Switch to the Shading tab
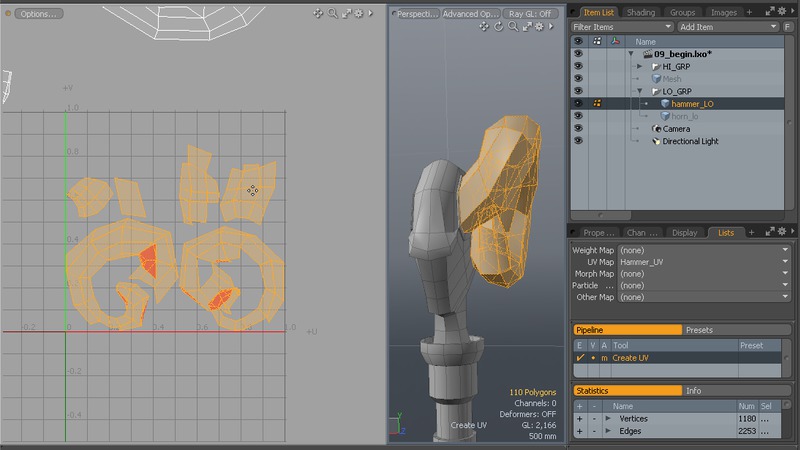 click(641, 12)
